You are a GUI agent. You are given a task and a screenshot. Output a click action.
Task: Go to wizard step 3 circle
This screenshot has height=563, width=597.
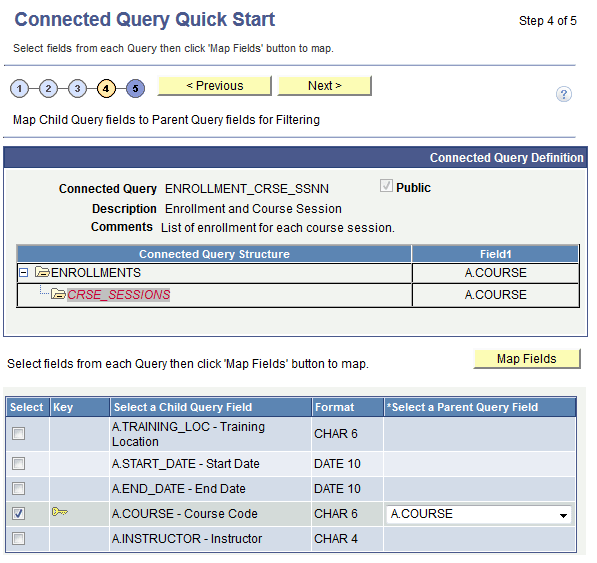[x=77, y=89]
